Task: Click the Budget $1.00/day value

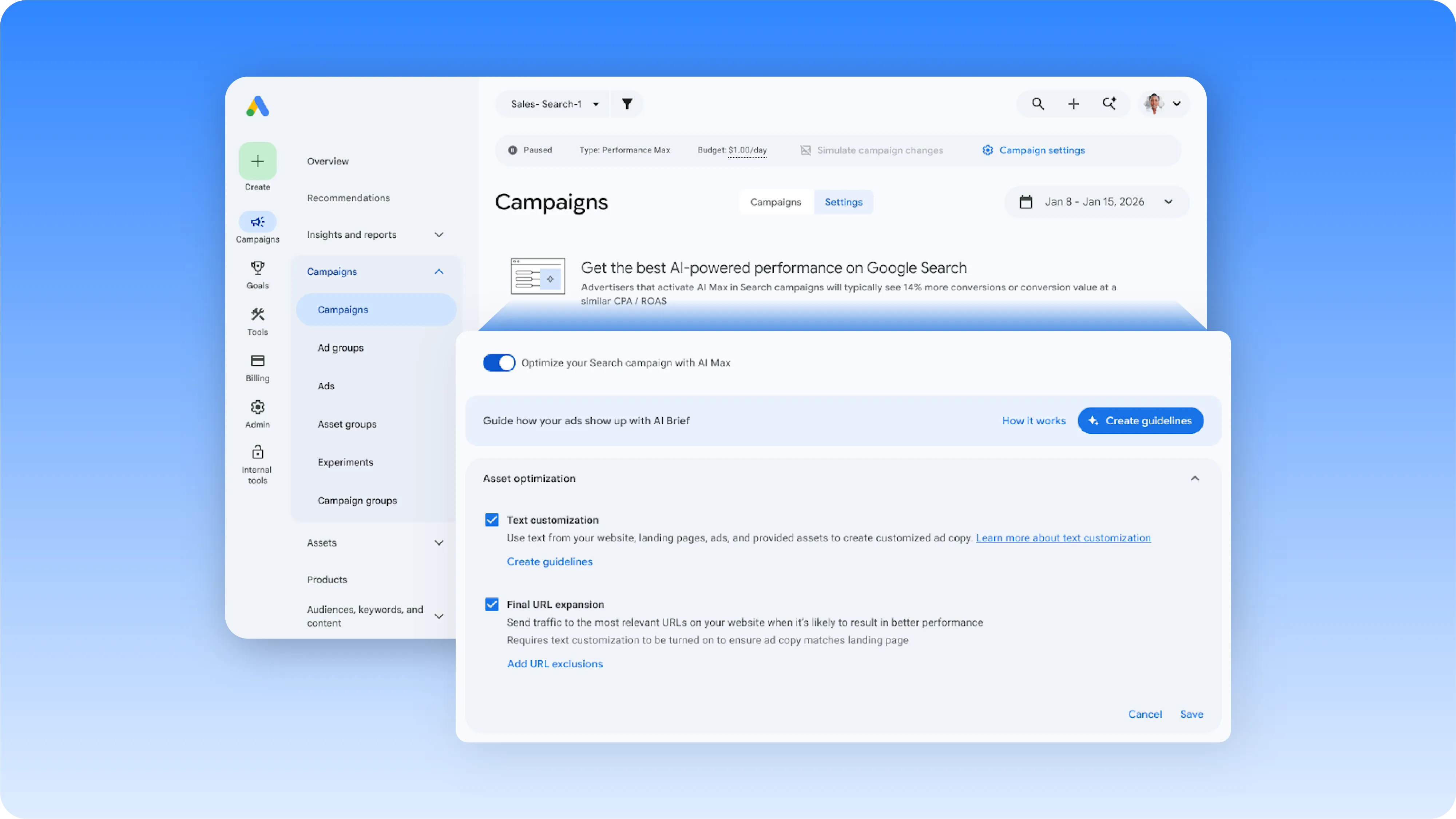Action: [x=747, y=150]
